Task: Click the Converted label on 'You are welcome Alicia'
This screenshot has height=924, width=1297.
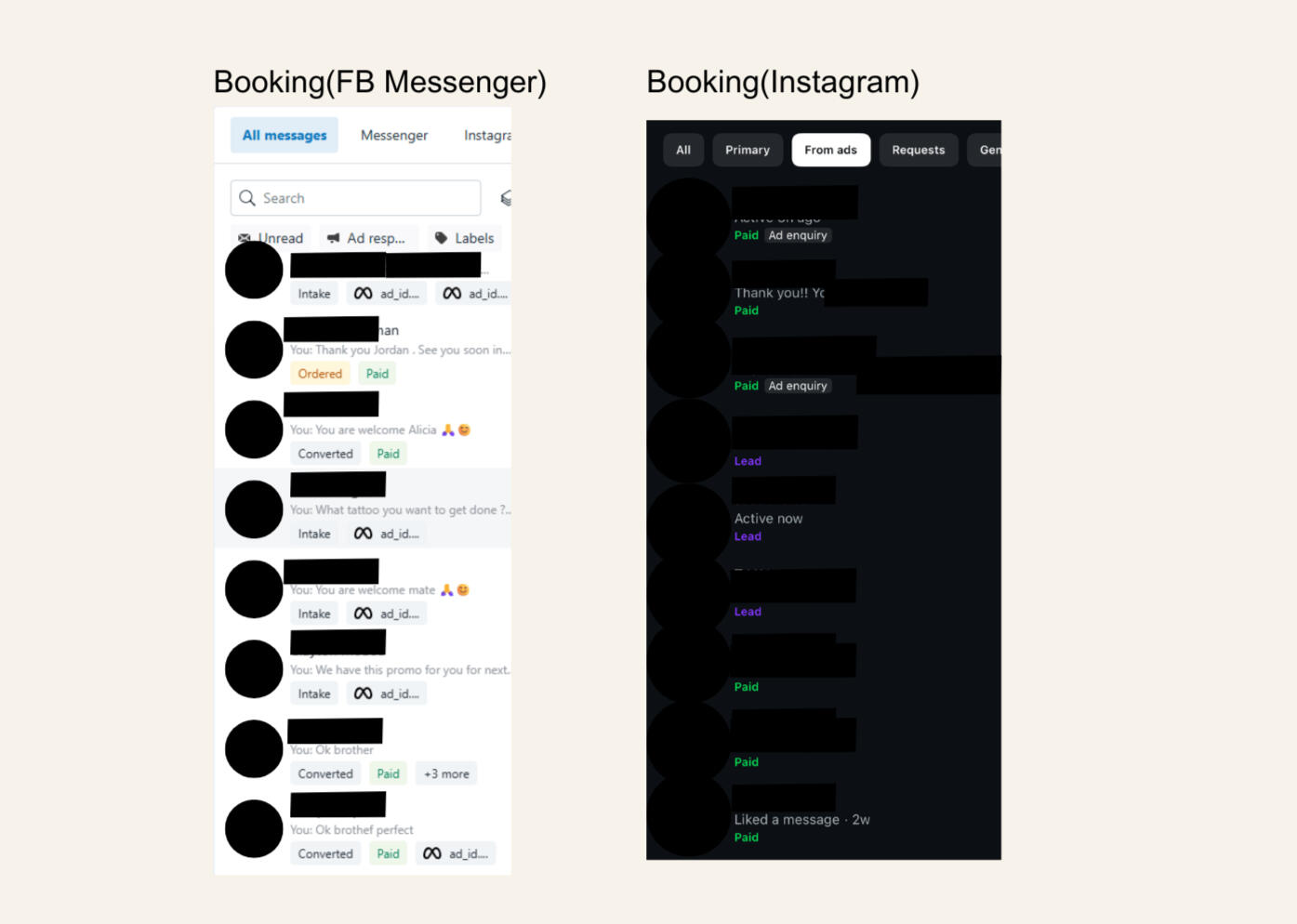Action: coord(325,454)
